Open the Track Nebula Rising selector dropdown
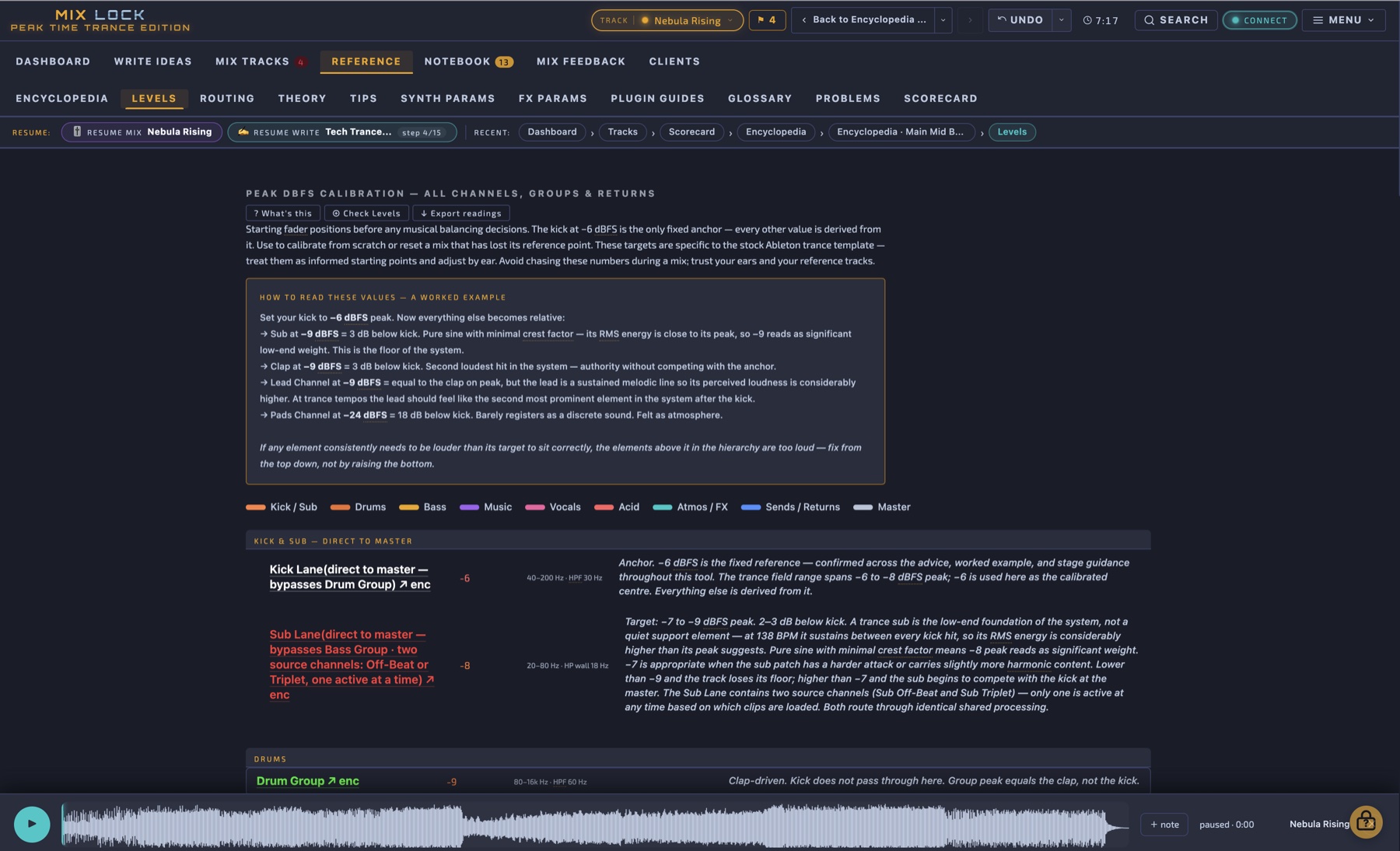Screen dimensions: 1400x851 [x=667, y=20]
